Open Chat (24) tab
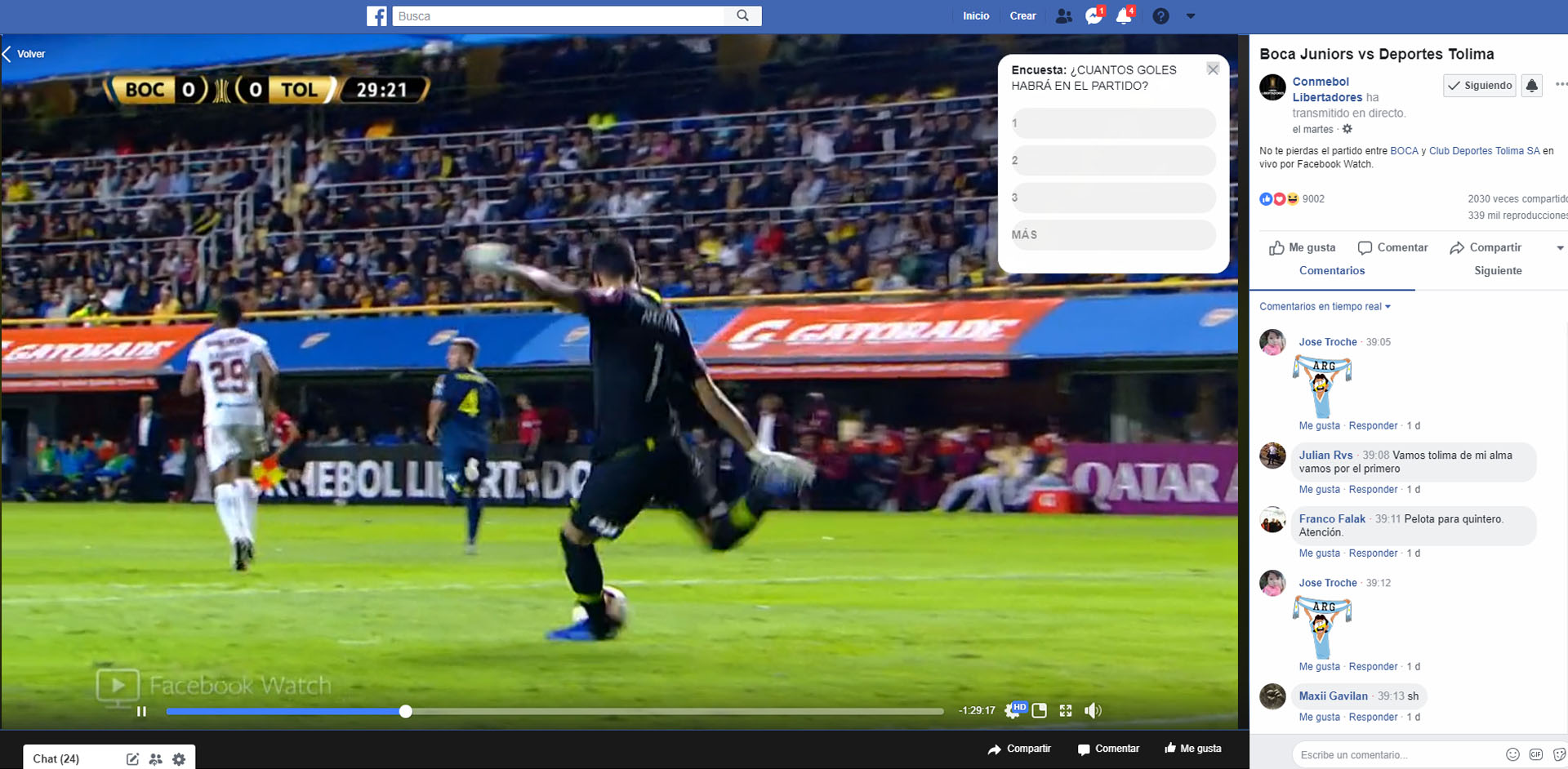This screenshot has height=769, width=1568. click(x=56, y=759)
